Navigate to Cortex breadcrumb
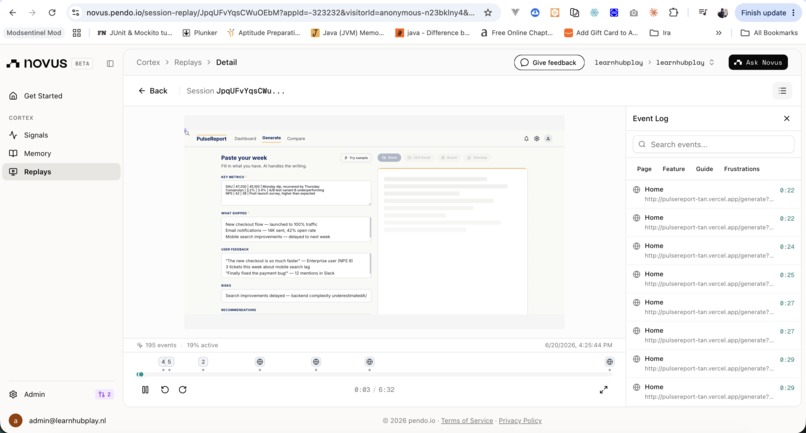 [148, 62]
